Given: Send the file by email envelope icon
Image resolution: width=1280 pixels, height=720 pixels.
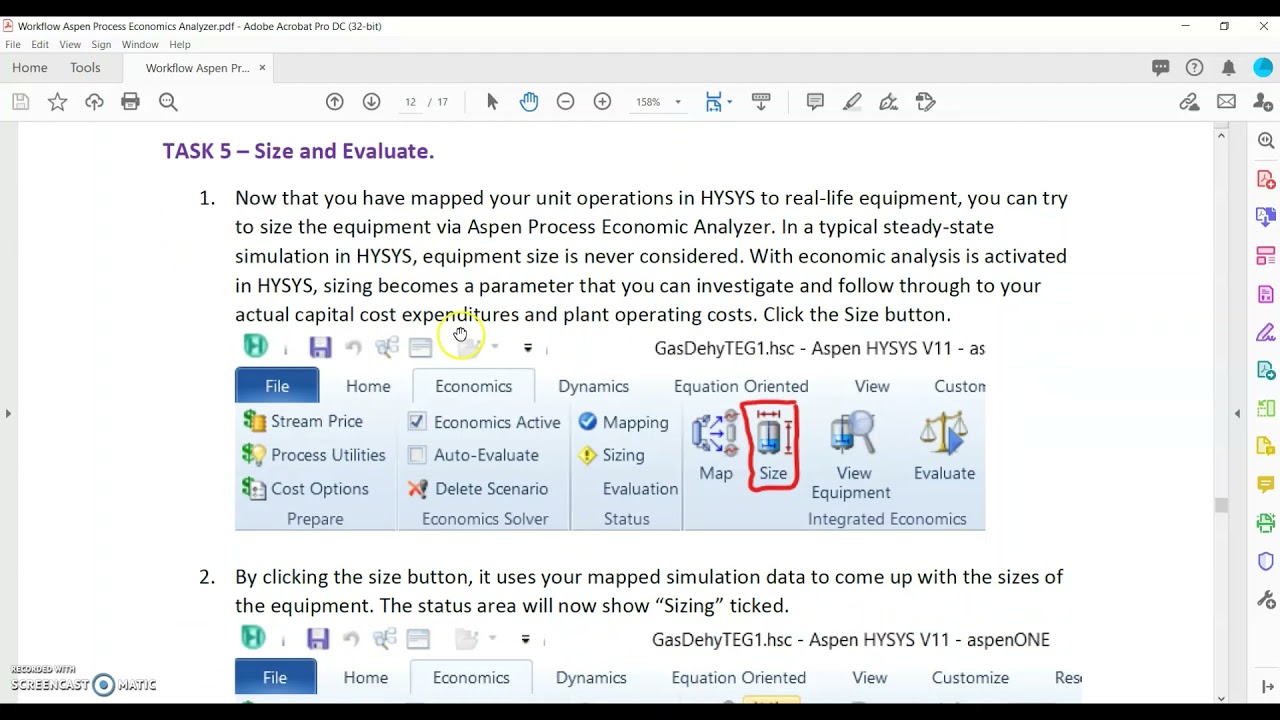Looking at the screenshot, I should pyautogui.click(x=1226, y=101).
